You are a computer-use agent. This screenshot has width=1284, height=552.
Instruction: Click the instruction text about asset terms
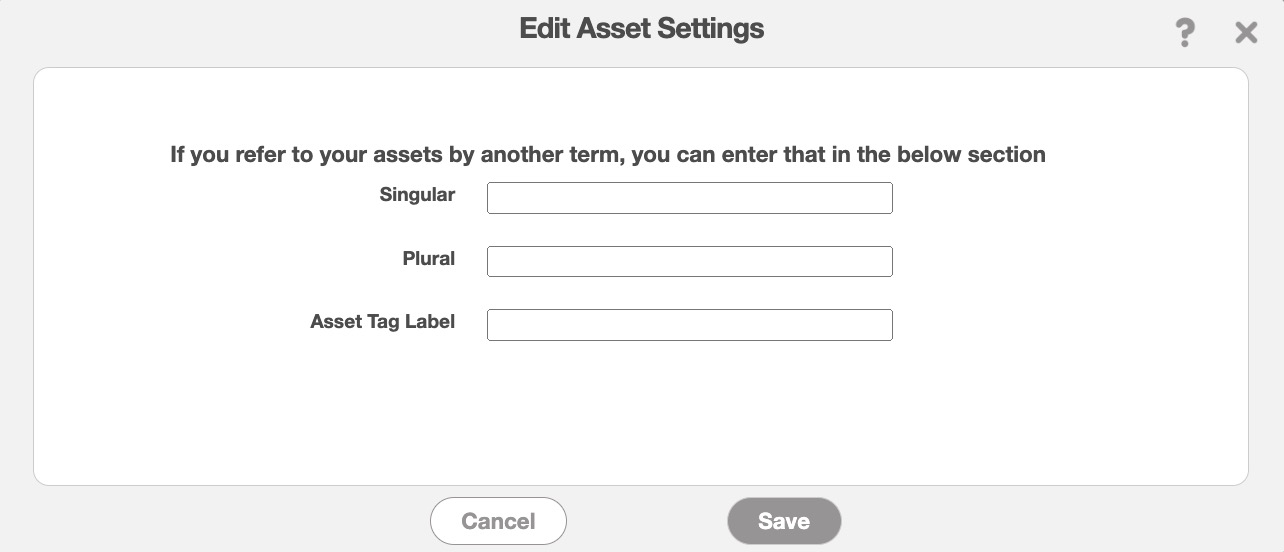pyautogui.click(x=607, y=155)
